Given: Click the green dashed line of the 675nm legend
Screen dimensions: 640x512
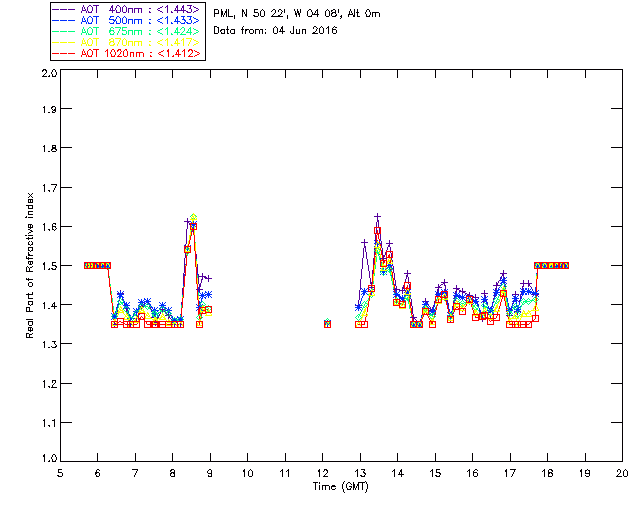Looking at the screenshot, I should [x=64, y=31].
